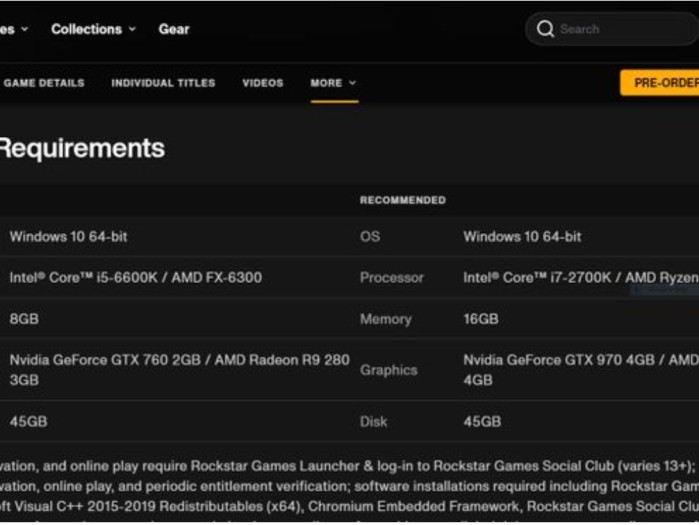
Task: Open the Collections dropdown menu
Action: click(93, 29)
